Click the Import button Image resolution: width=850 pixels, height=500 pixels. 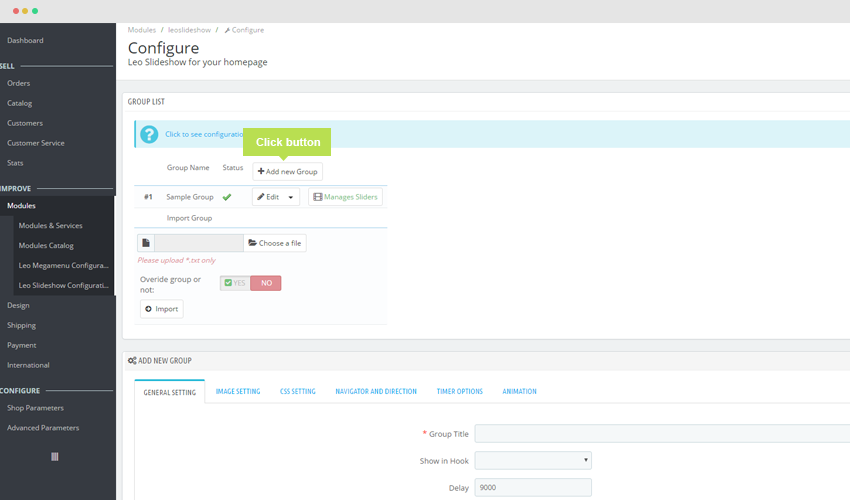point(162,309)
